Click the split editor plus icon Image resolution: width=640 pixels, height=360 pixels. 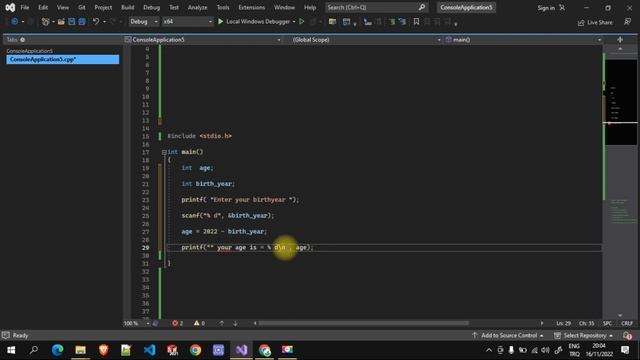pos(620,40)
